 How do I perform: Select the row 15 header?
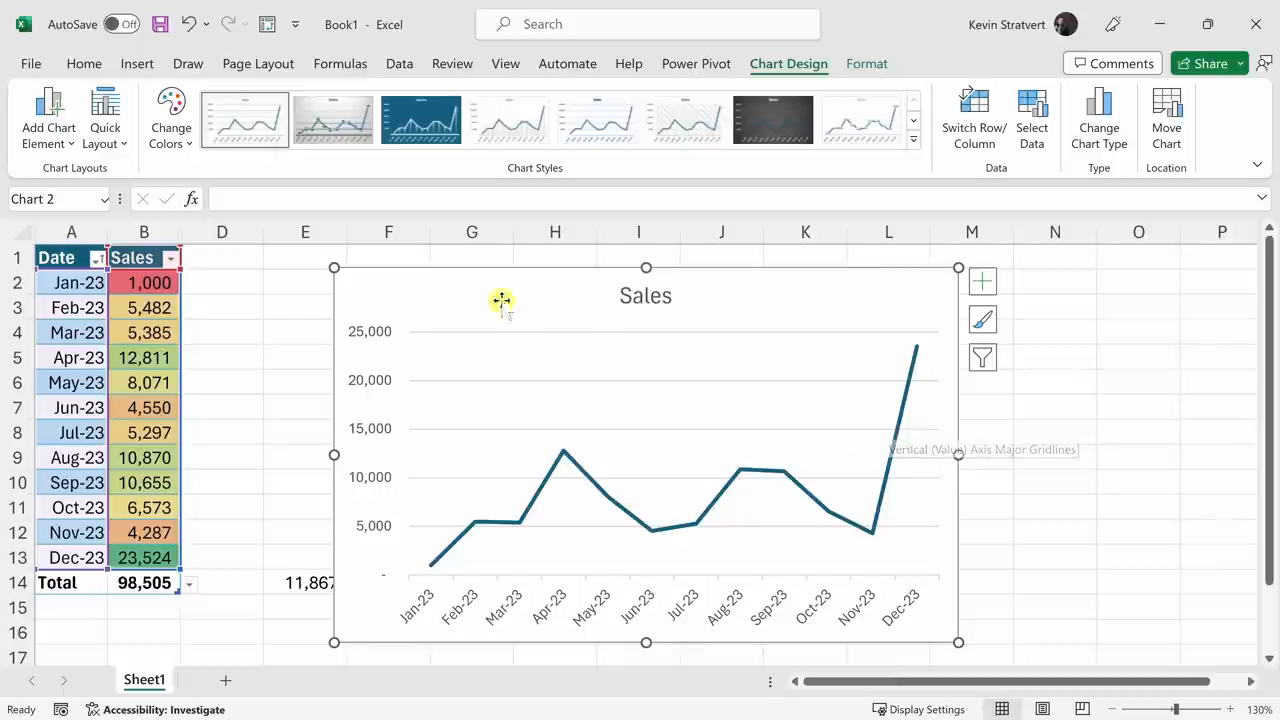pyautogui.click(x=17, y=608)
